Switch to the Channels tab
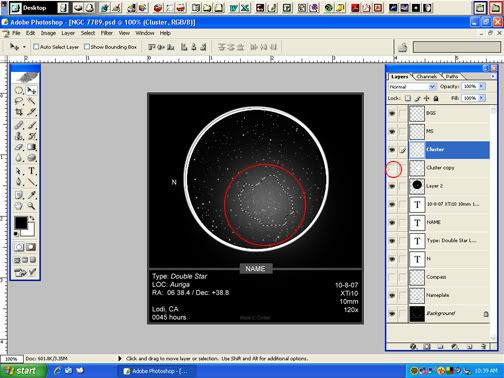504x378 pixels. coord(426,76)
